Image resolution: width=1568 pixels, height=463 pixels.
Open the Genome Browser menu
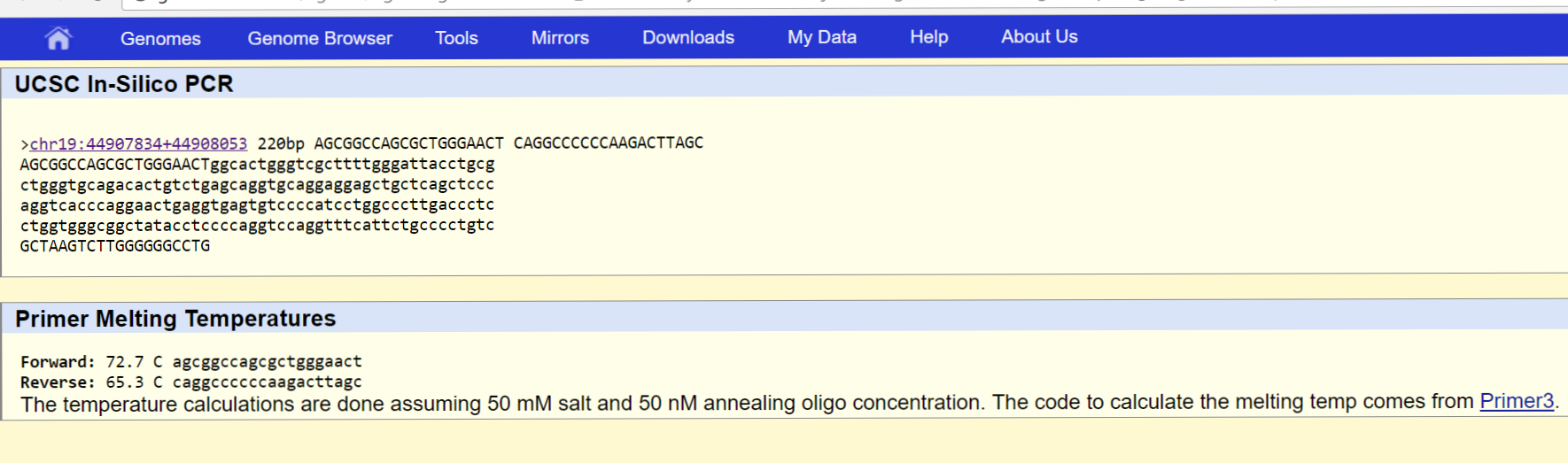click(x=320, y=38)
